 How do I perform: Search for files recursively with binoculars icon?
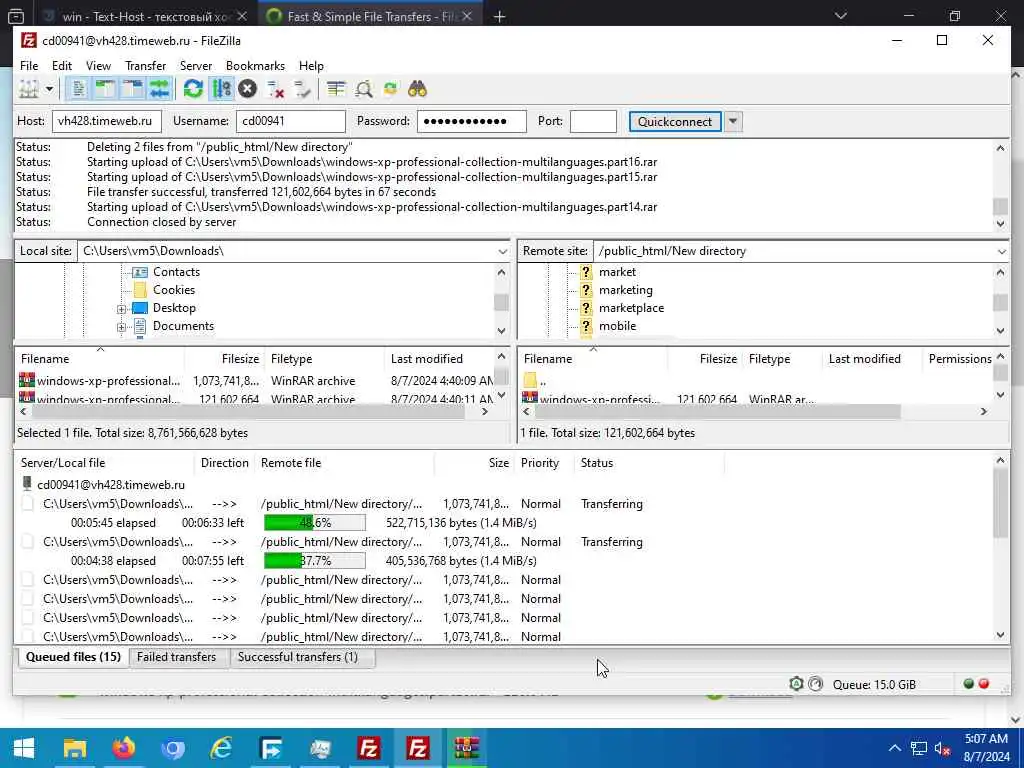click(417, 89)
